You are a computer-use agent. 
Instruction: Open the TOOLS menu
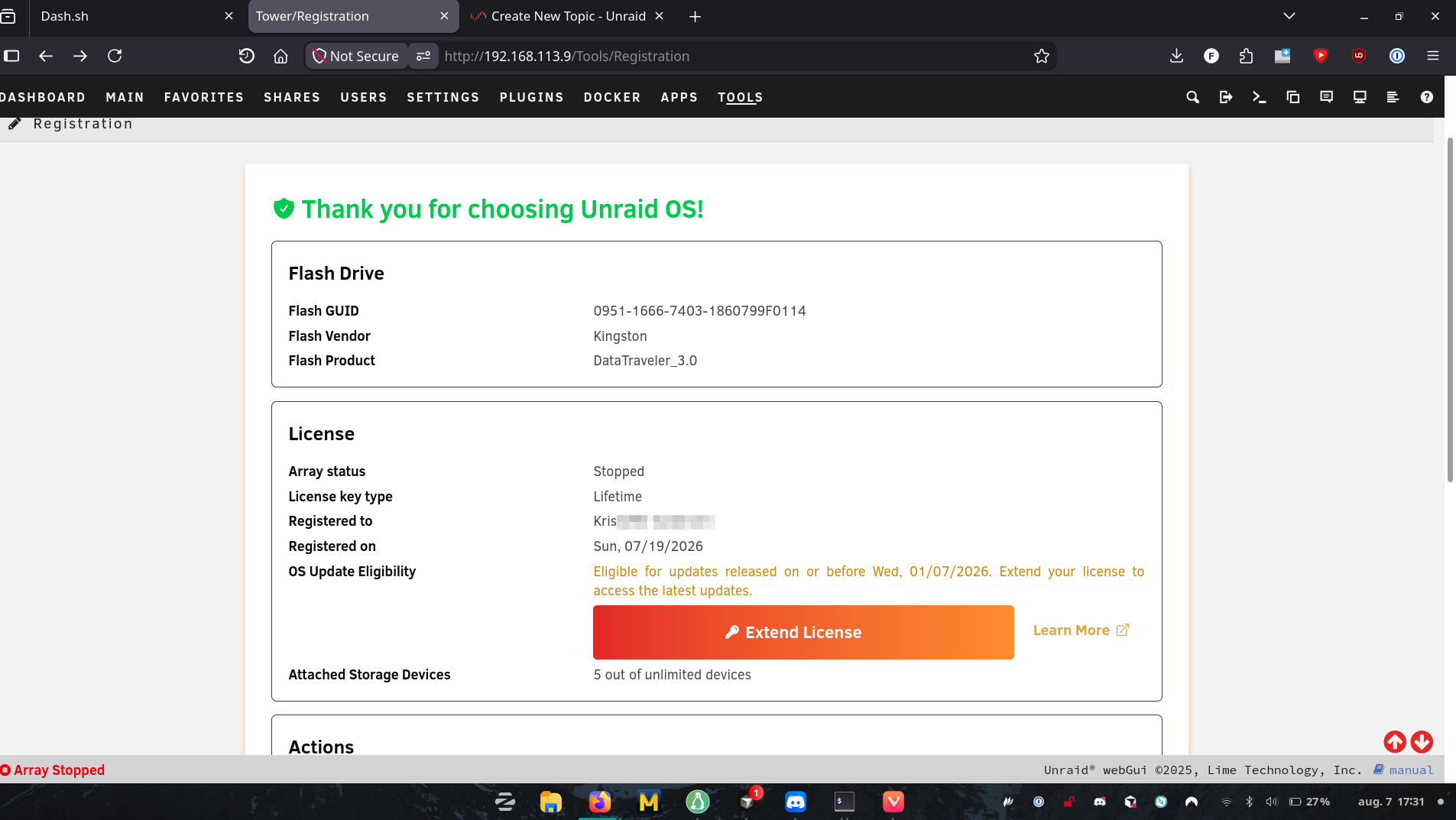point(741,97)
